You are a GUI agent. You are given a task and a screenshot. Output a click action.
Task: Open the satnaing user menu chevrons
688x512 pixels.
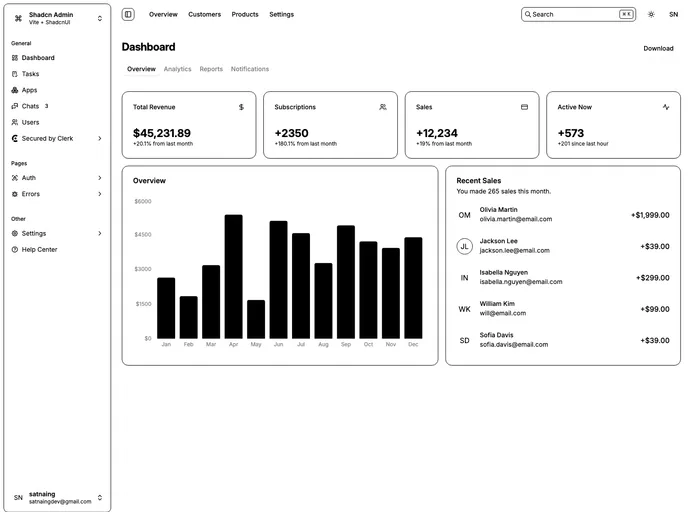point(100,498)
